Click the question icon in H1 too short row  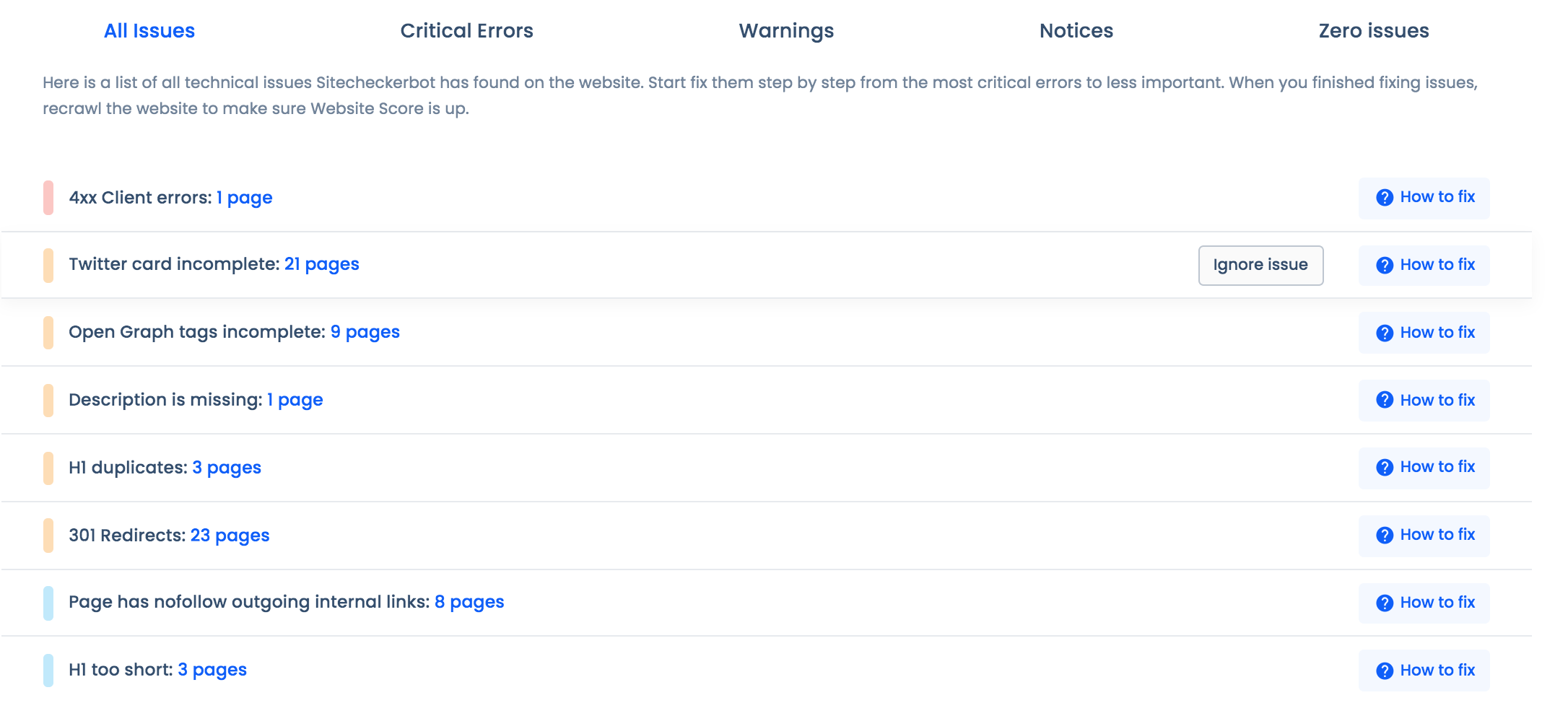tap(1384, 671)
